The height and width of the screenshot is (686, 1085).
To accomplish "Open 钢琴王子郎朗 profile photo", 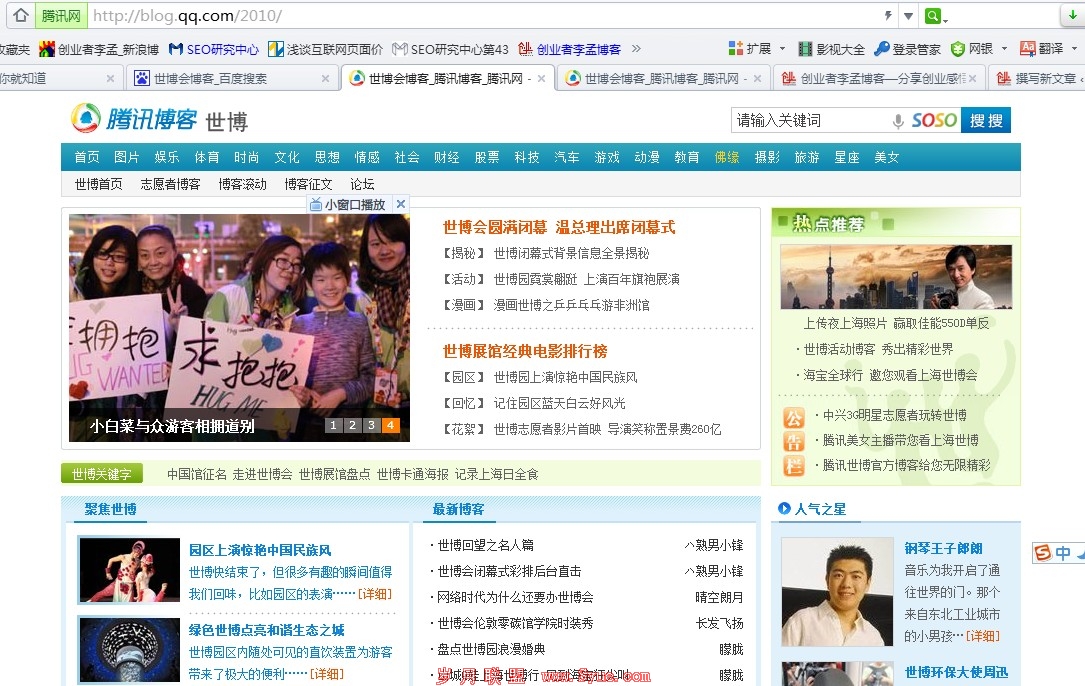I will [x=837, y=592].
